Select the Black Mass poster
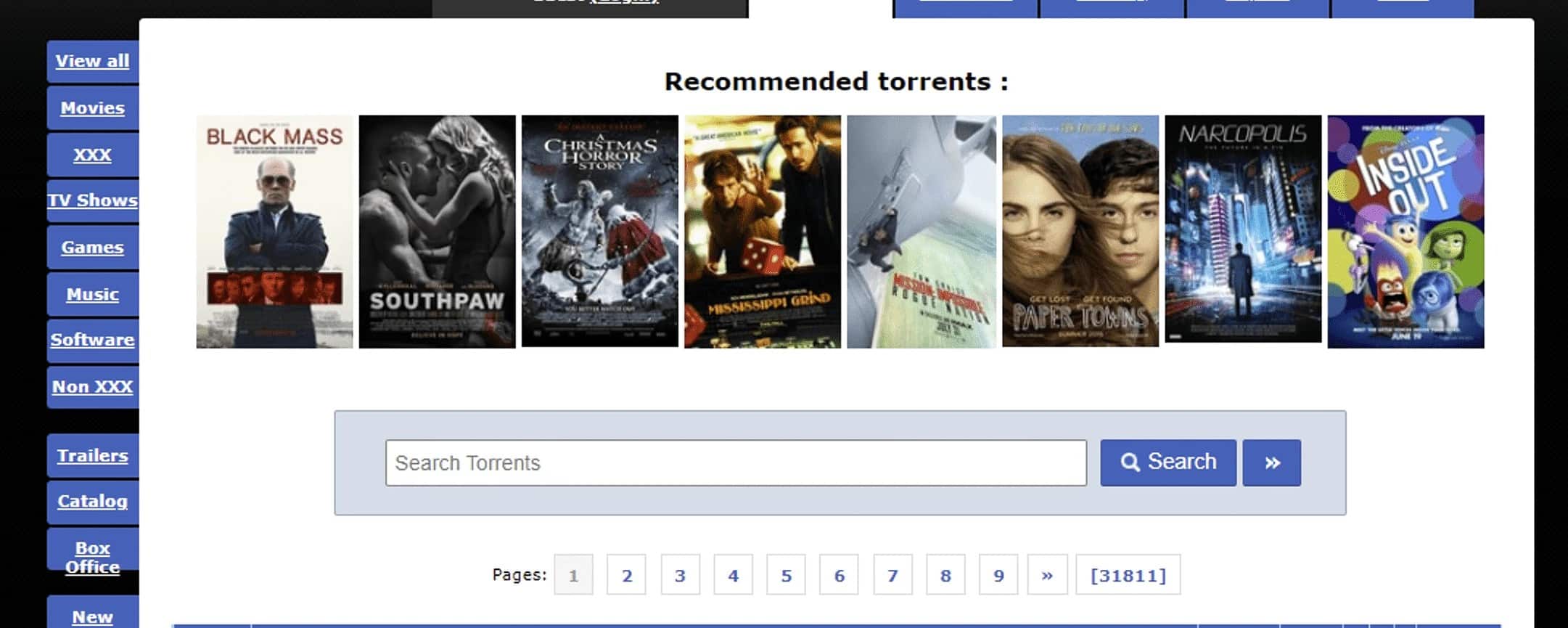The width and height of the screenshot is (1568, 628). 274,232
